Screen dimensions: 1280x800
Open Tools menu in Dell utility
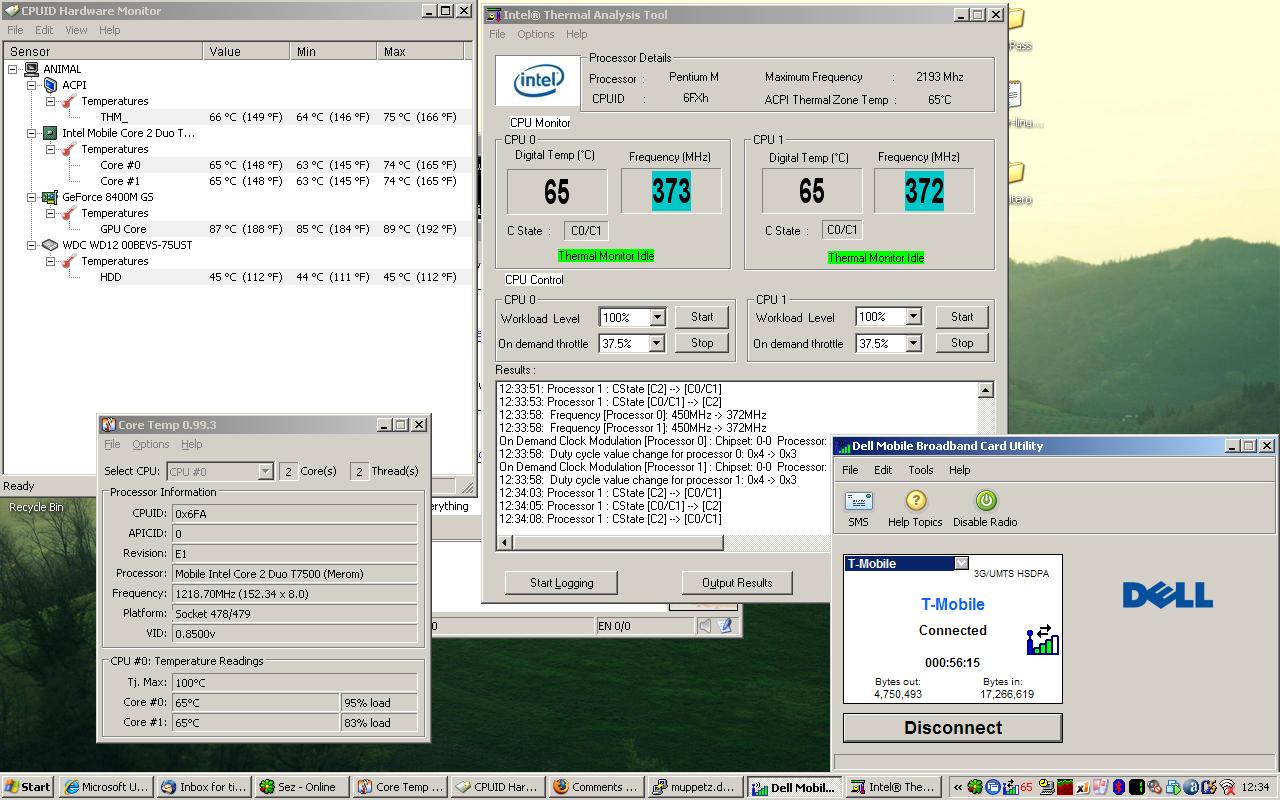point(920,470)
